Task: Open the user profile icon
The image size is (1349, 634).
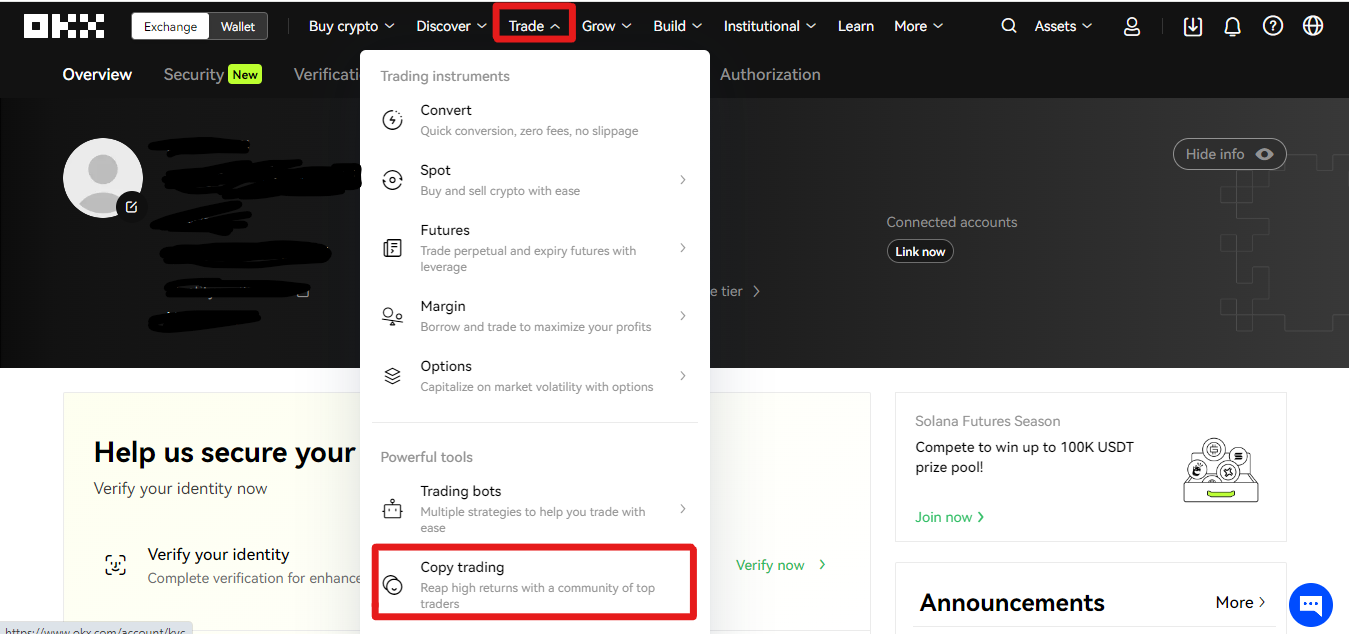Action: [x=1132, y=26]
